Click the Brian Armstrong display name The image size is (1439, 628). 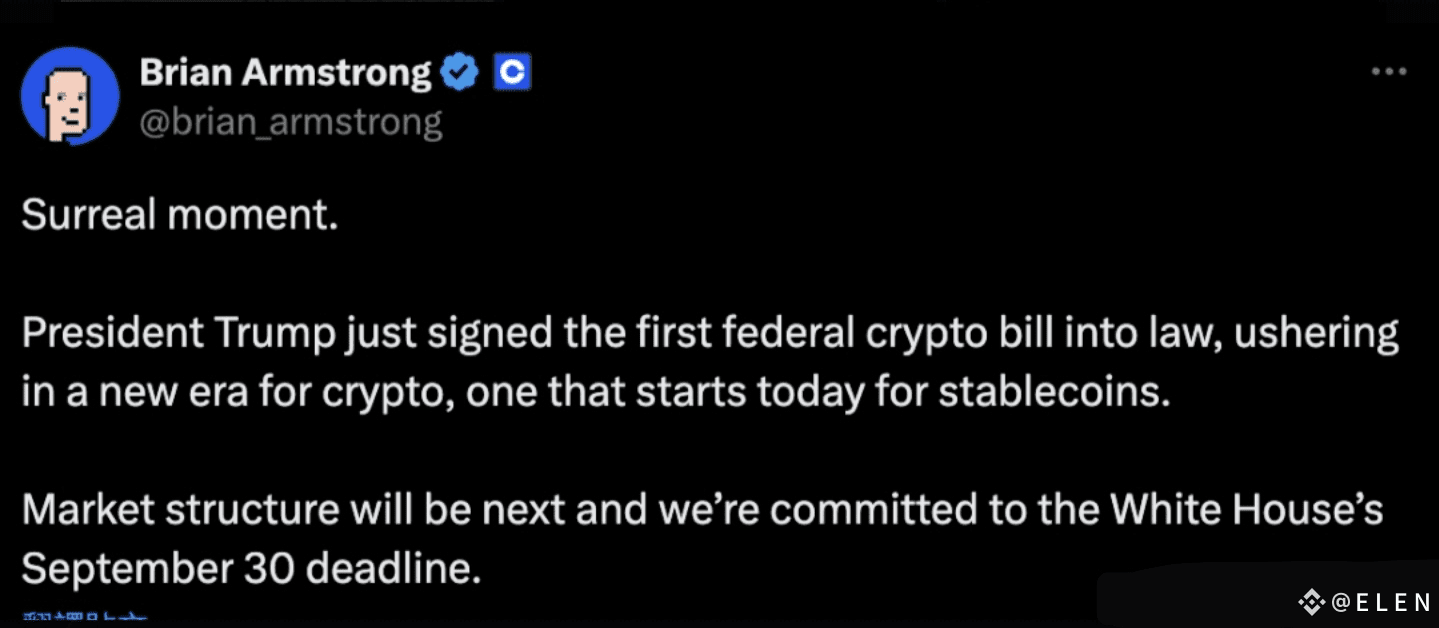click(286, 72)
